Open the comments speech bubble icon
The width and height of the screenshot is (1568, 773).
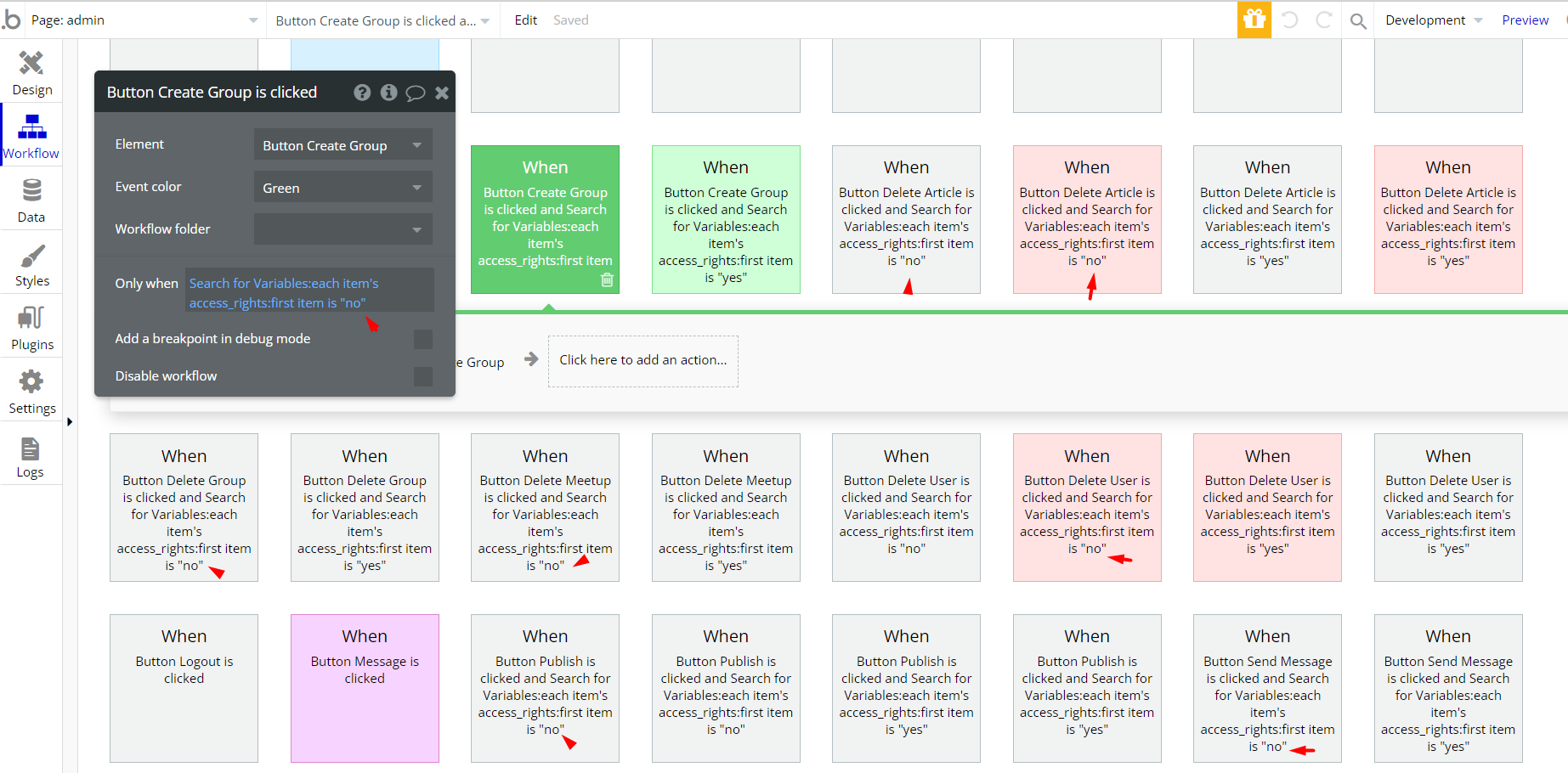tap(415, 93)
